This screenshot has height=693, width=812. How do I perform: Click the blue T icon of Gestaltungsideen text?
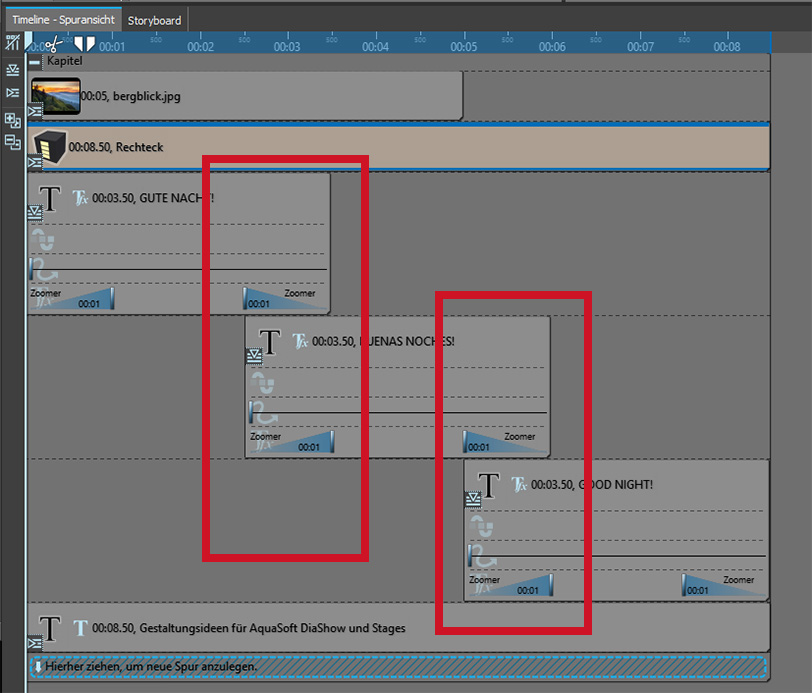pyautogui.click(x=80, y=628)
